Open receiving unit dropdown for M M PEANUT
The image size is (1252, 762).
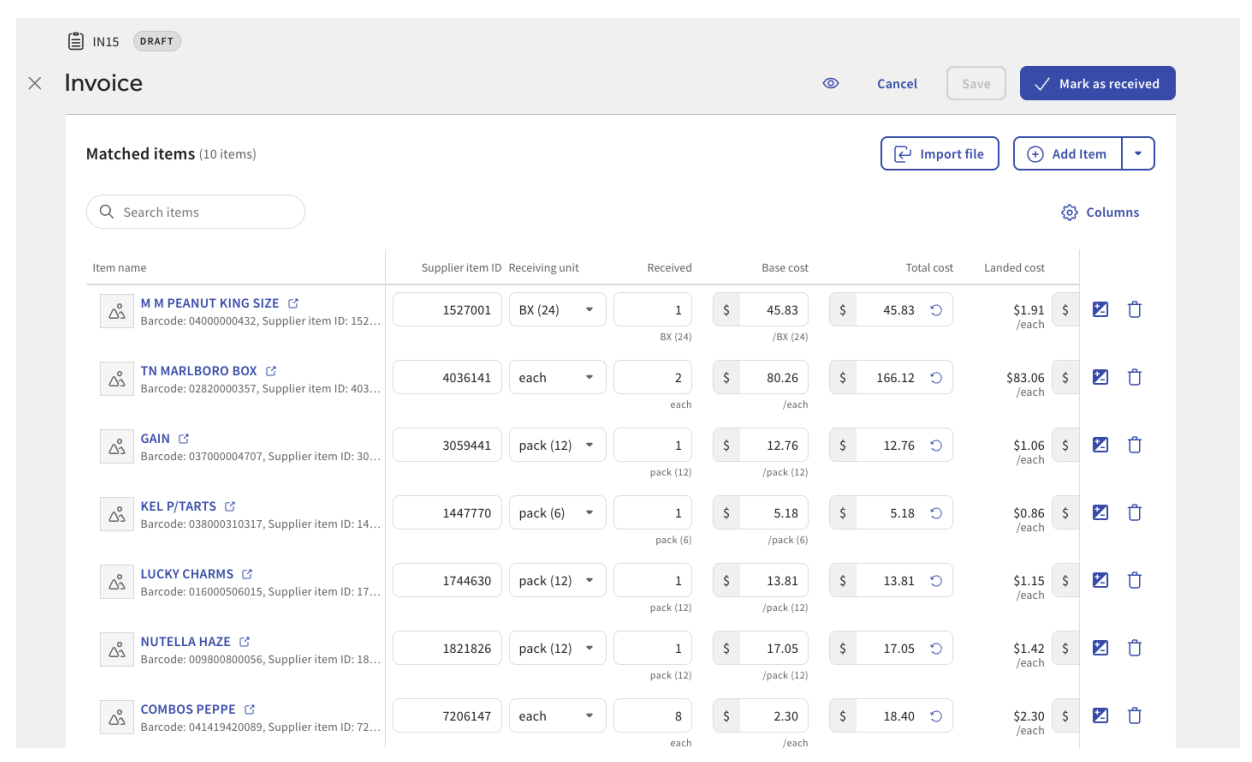coord(557,310)
